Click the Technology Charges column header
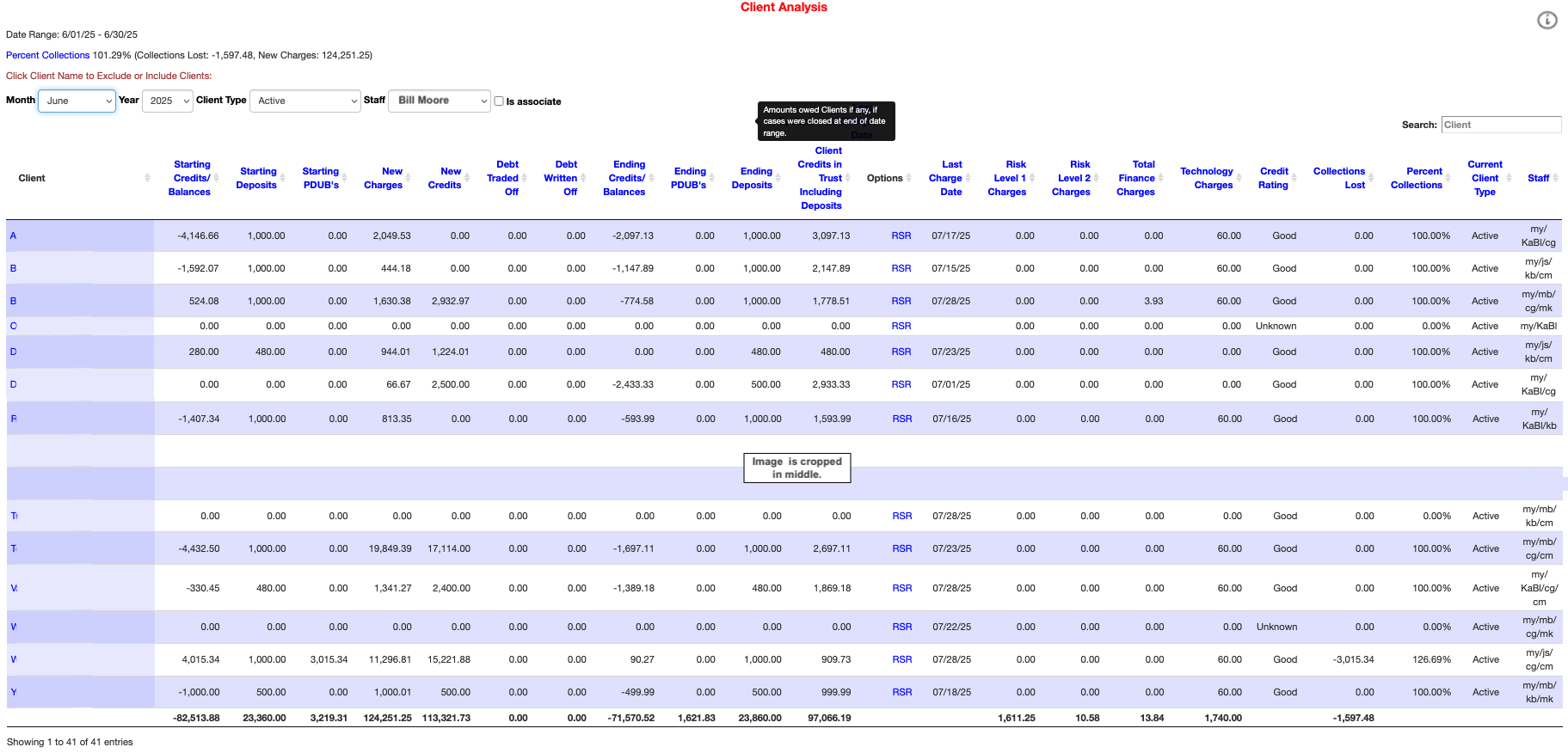Screen dimensions: 1568x753 pyautogui.click(x=1206, y=178)
